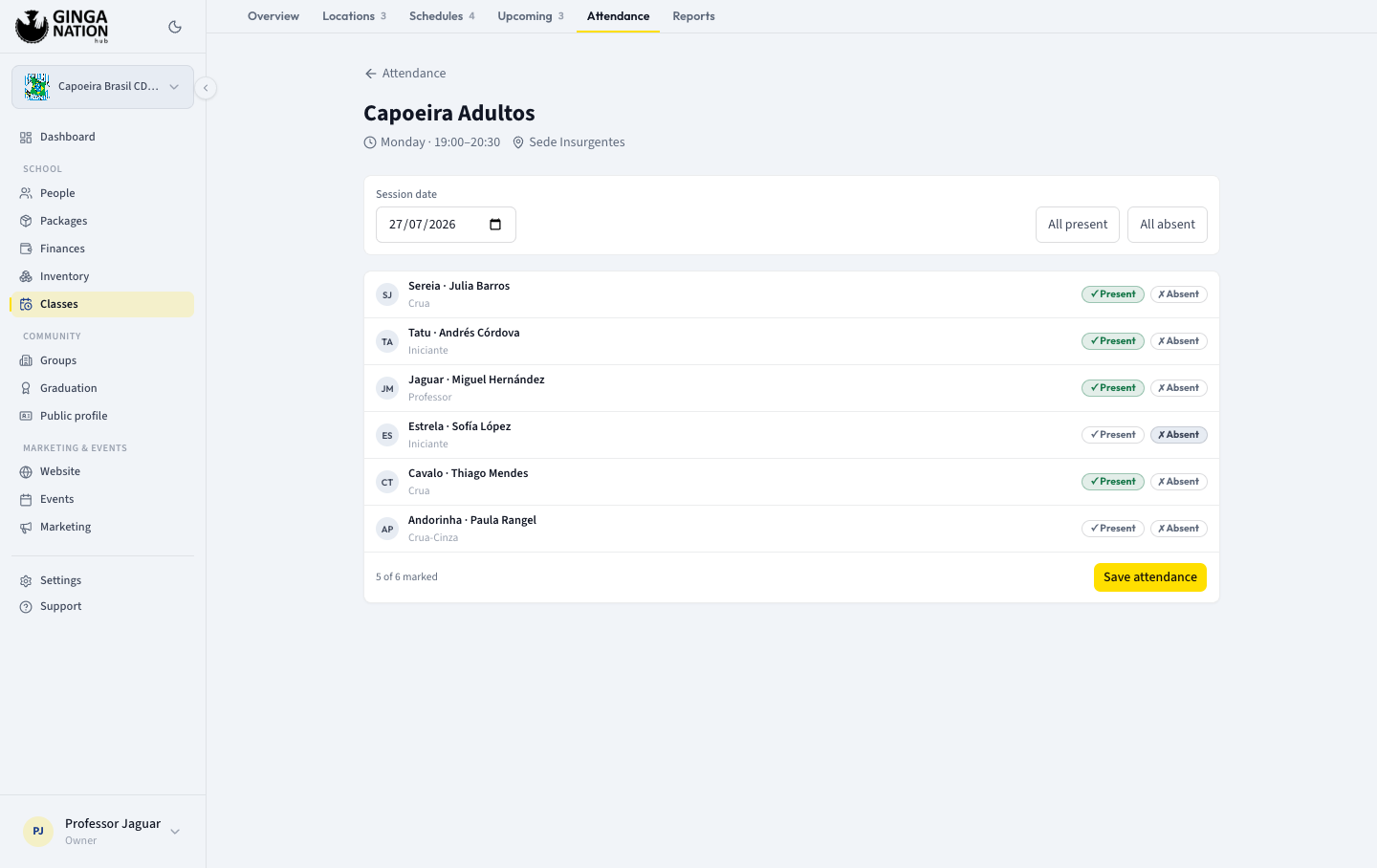Image resolution: width=1377 pixels, height=868 pixels.
Task: Click TA avatar for Andrés Córdova
Action: [x=387, y=341]
